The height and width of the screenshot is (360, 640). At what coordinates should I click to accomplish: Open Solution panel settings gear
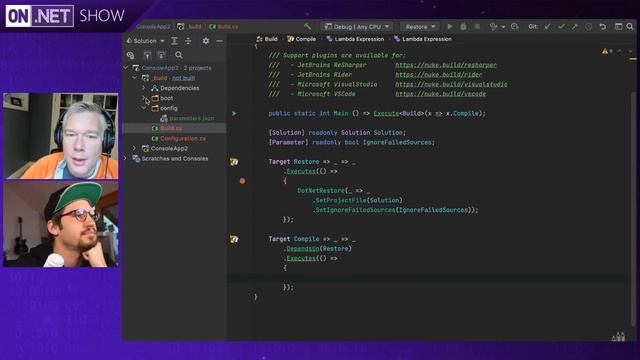206,41
